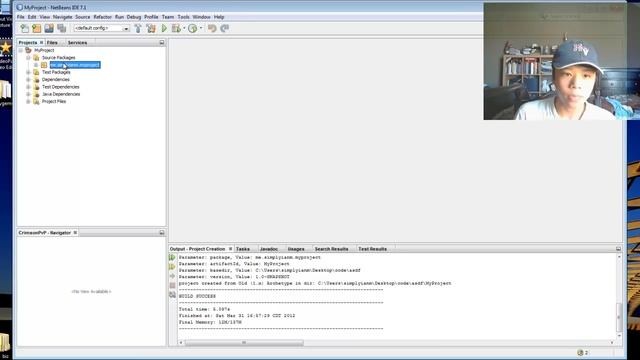
Task: Switch to the Search Results tab
Action: pos(331,249)
